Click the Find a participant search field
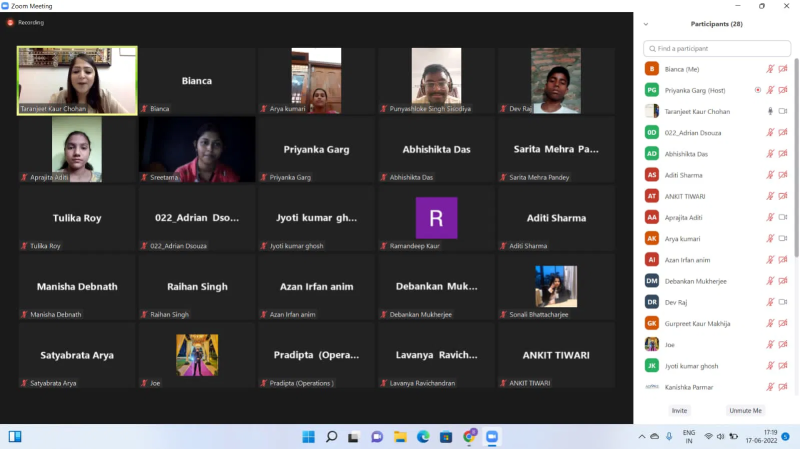Screen dimensions: 800x449 [x=716, y=48]
